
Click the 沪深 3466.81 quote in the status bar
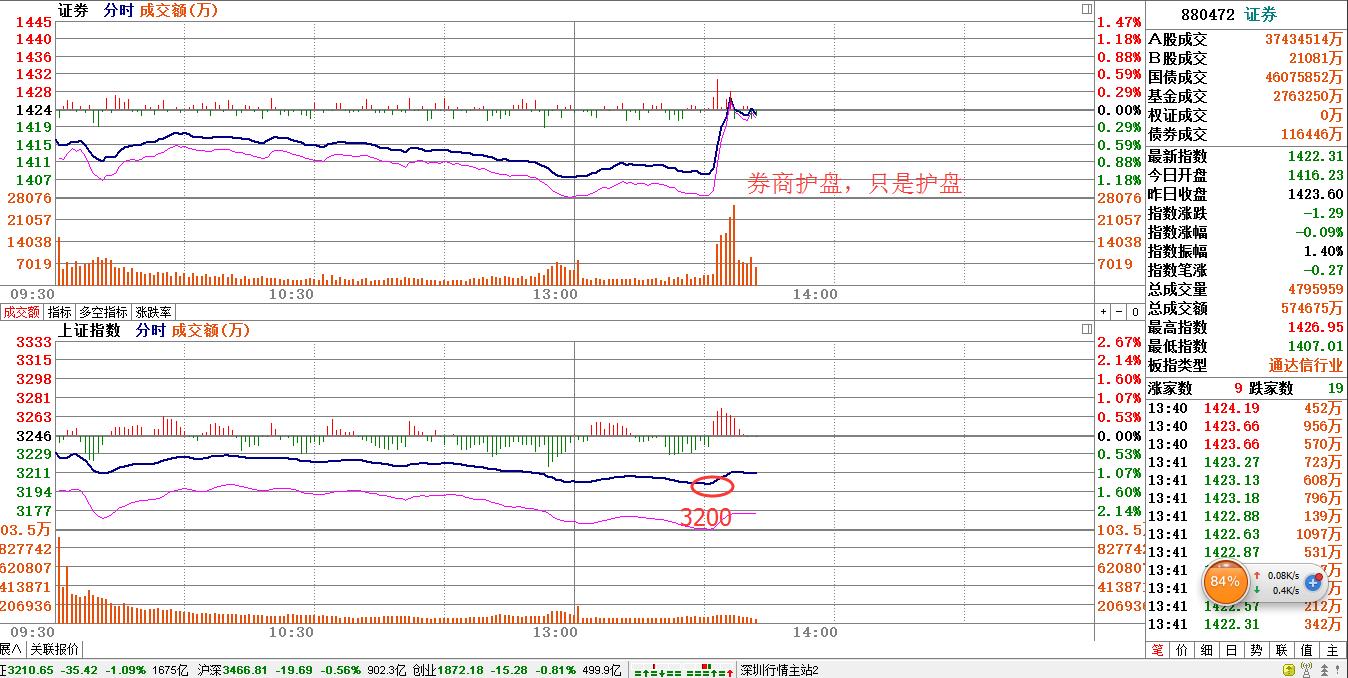232,670
